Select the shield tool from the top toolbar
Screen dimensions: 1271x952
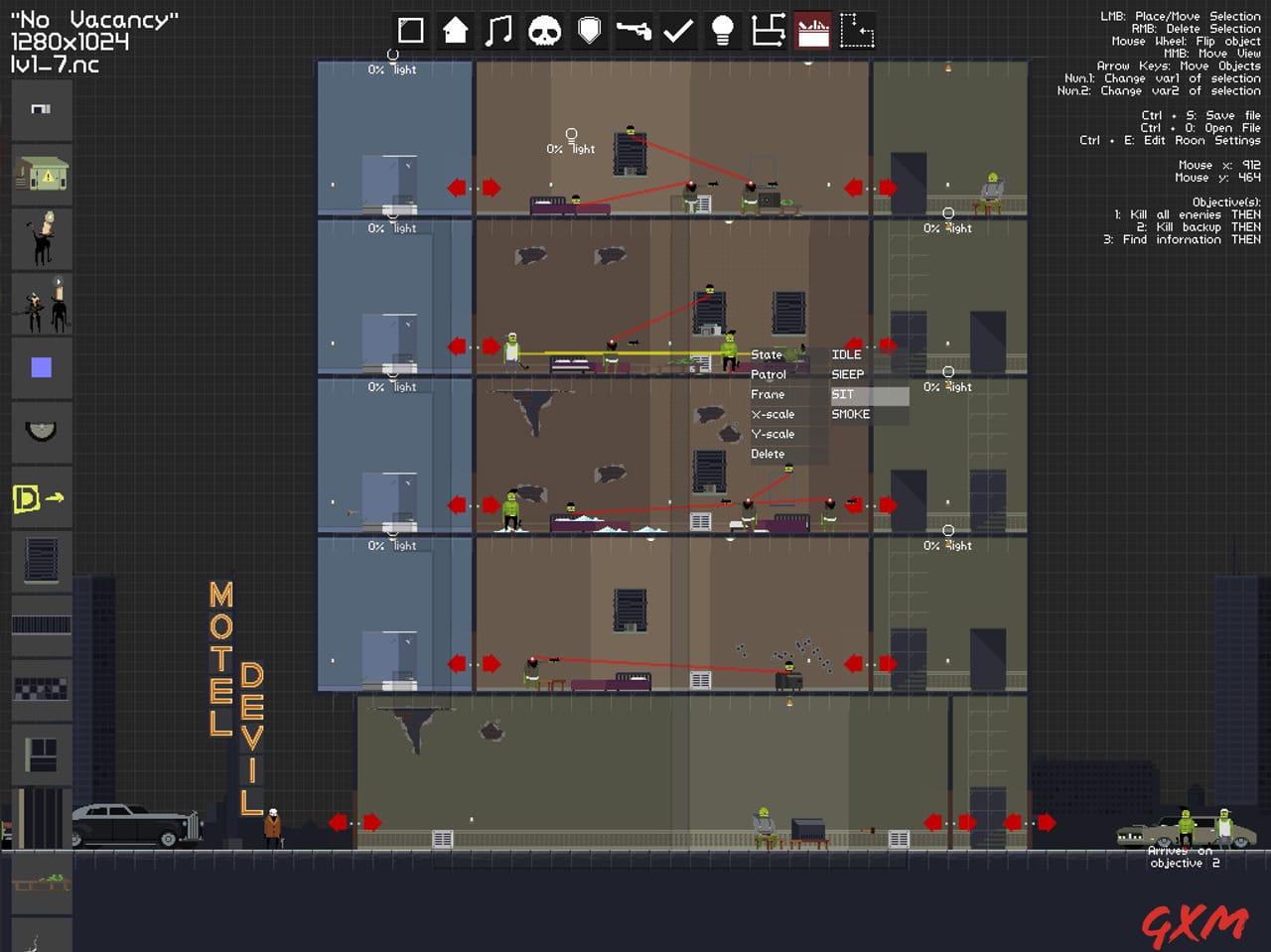pos(589,30)
